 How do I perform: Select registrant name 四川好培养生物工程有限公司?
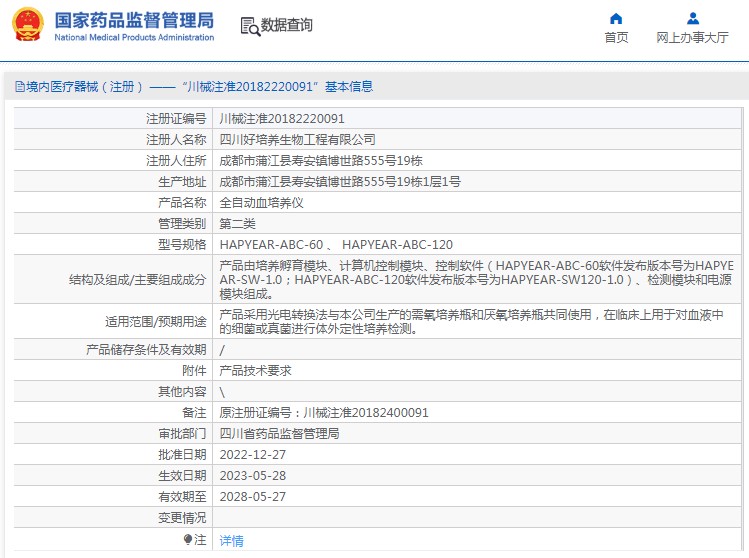point(297,140)
